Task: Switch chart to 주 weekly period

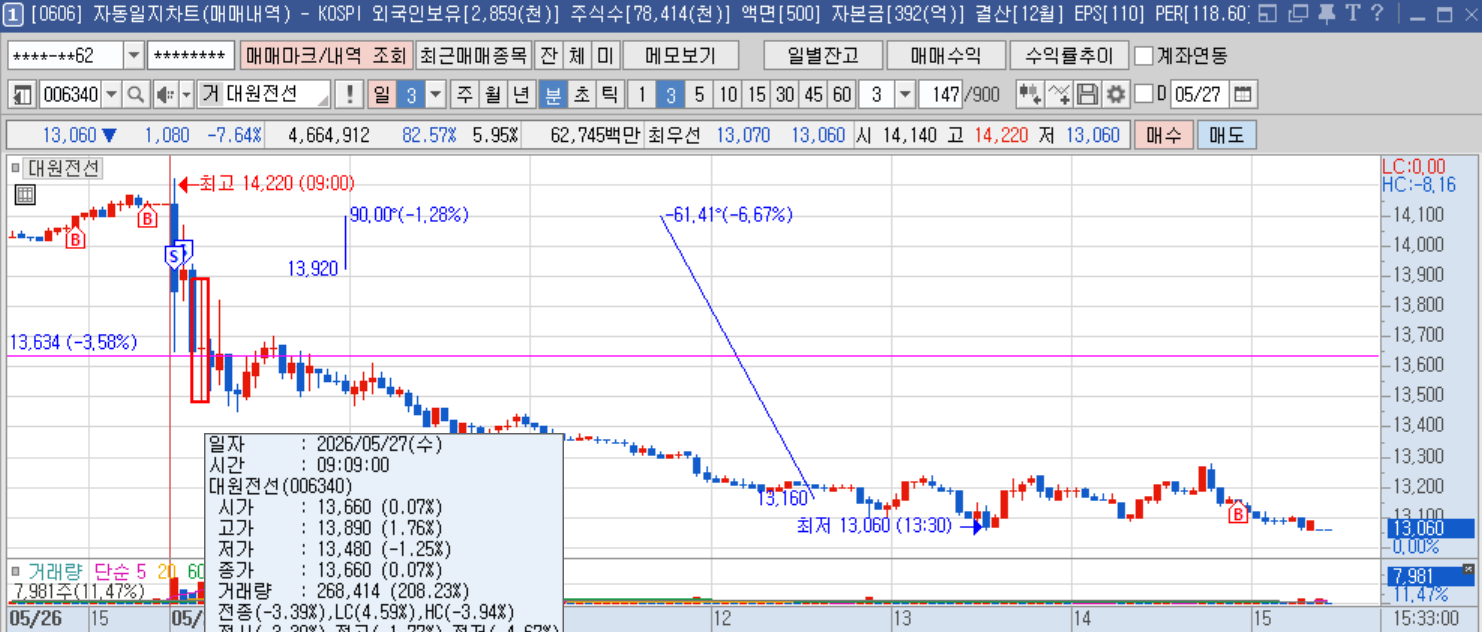Action: click(x=465, y=95)
